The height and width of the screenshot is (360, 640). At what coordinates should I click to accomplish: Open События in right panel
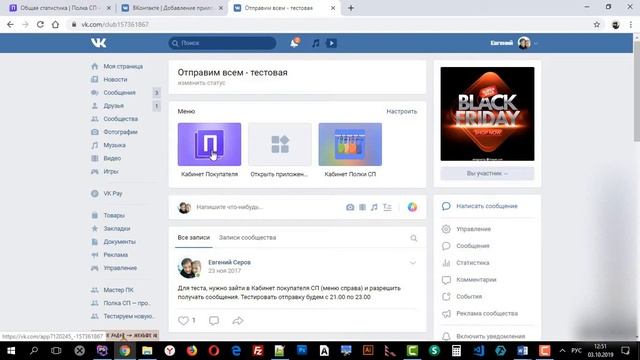click(x=469, y=297)
